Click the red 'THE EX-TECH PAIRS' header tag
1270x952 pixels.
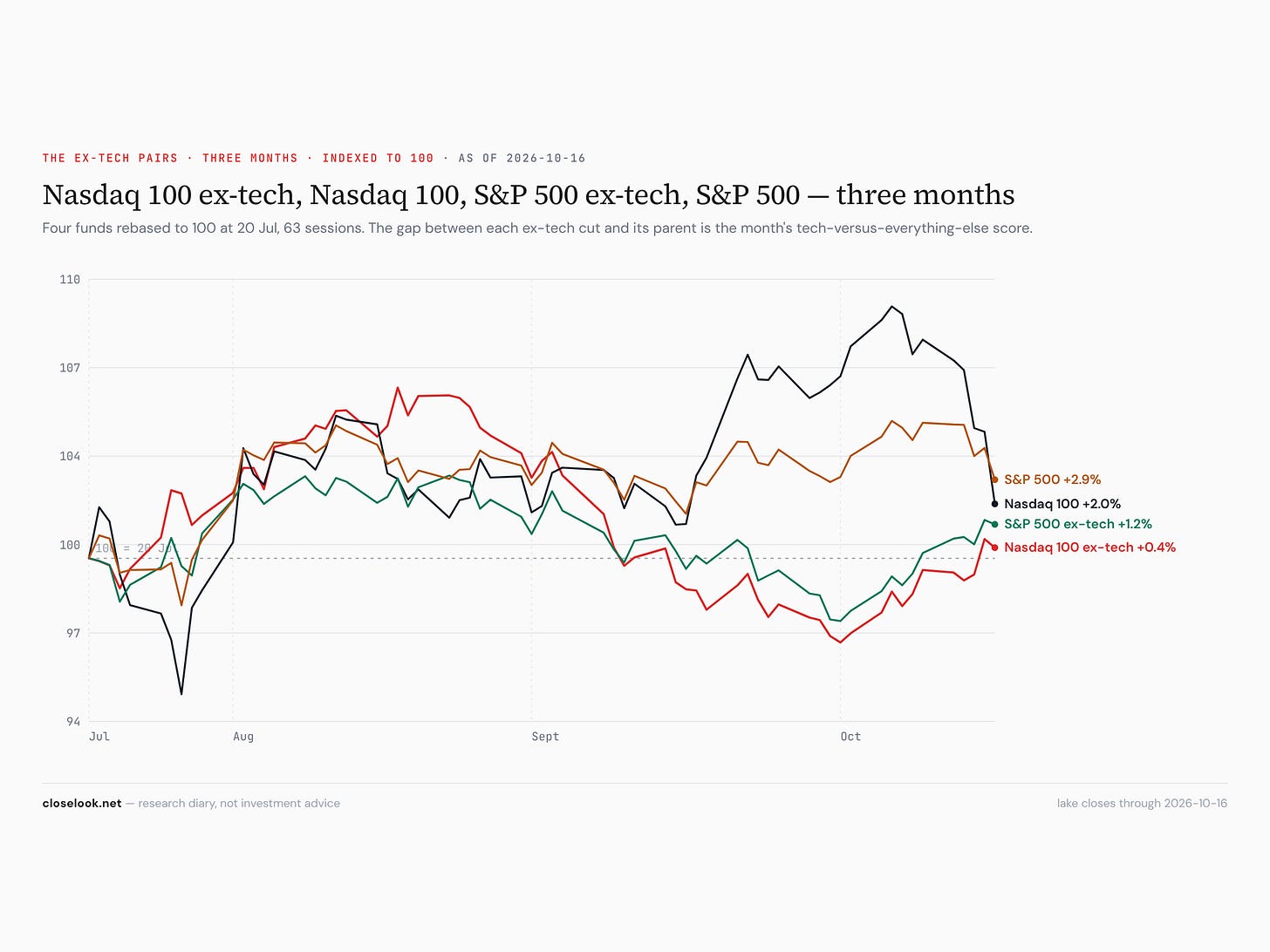(110, 158)
